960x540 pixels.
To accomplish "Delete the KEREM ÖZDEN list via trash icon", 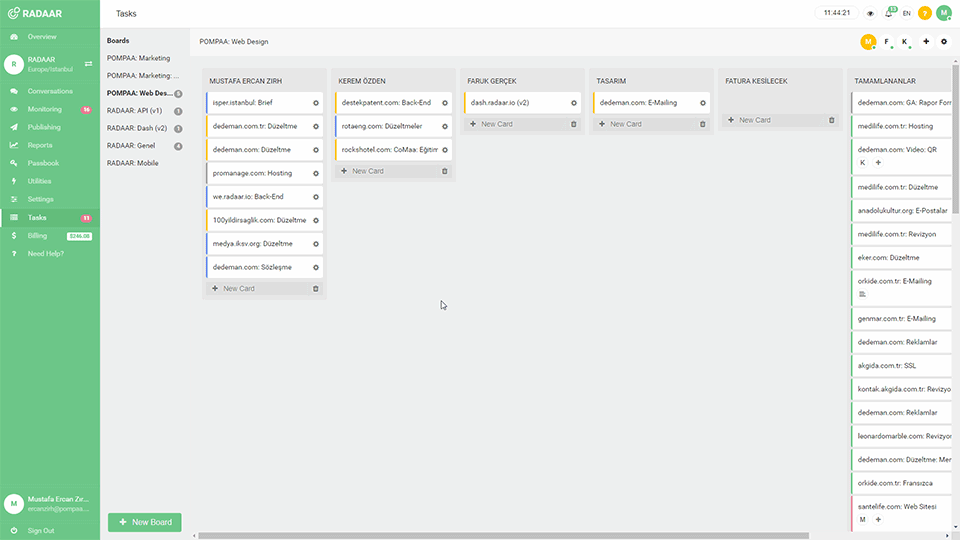I will pyautogui.click(x=444, y=171).
